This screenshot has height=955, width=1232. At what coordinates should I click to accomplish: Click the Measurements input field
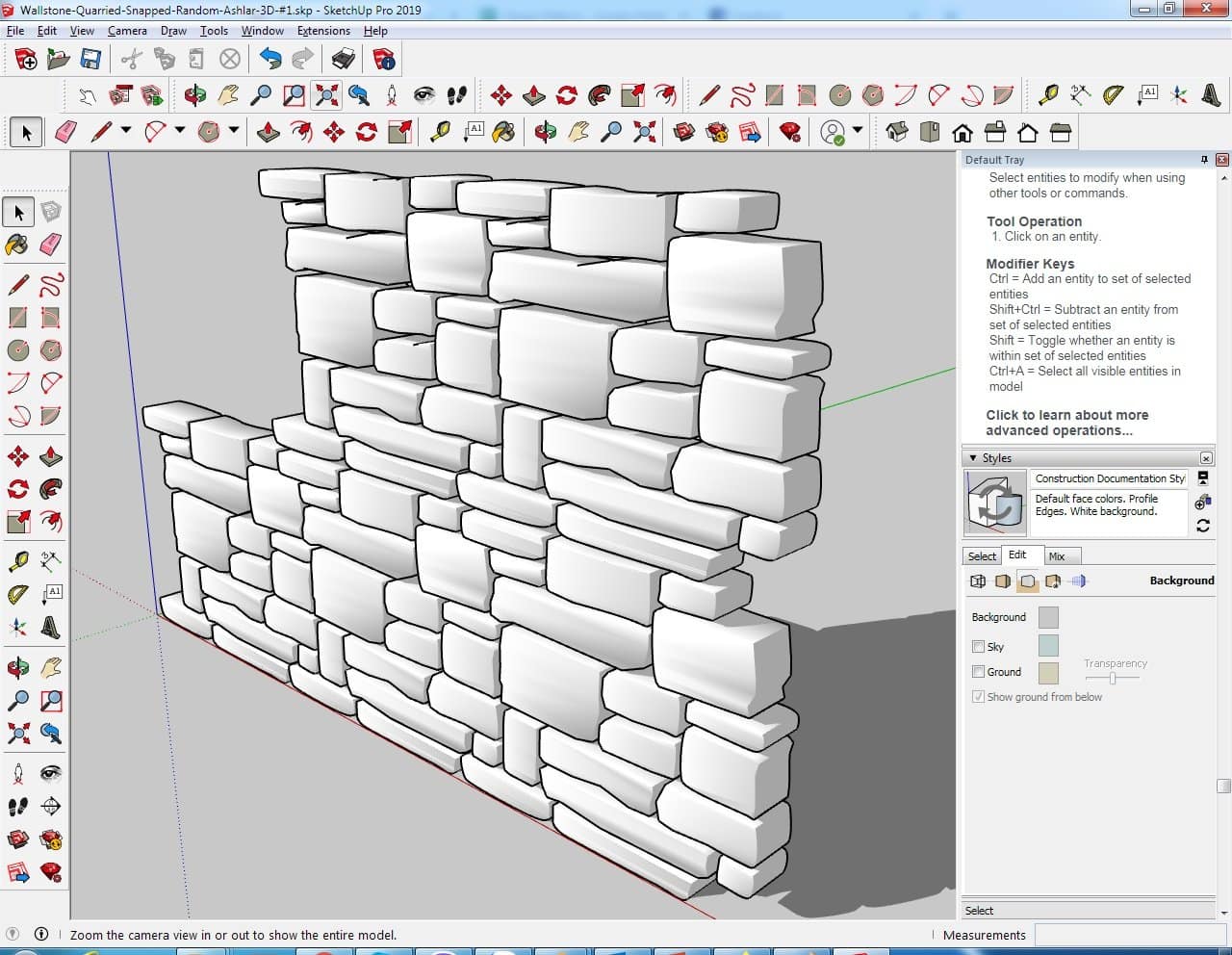point(1130,935)
